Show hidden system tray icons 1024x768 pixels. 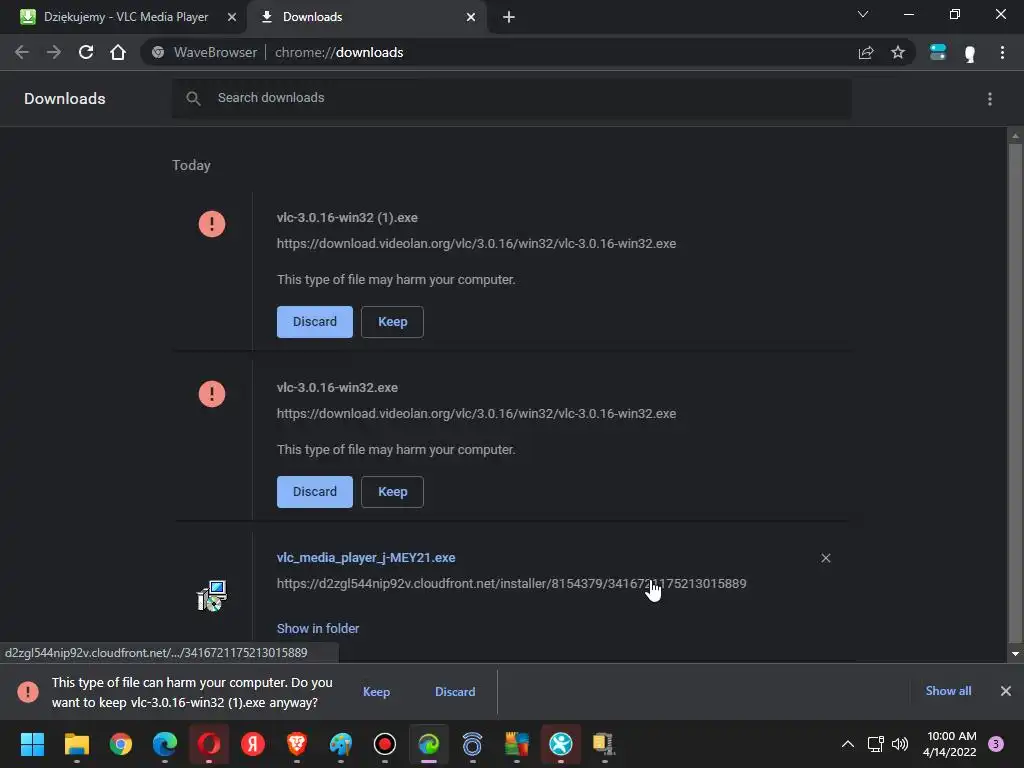click(848, 744)
